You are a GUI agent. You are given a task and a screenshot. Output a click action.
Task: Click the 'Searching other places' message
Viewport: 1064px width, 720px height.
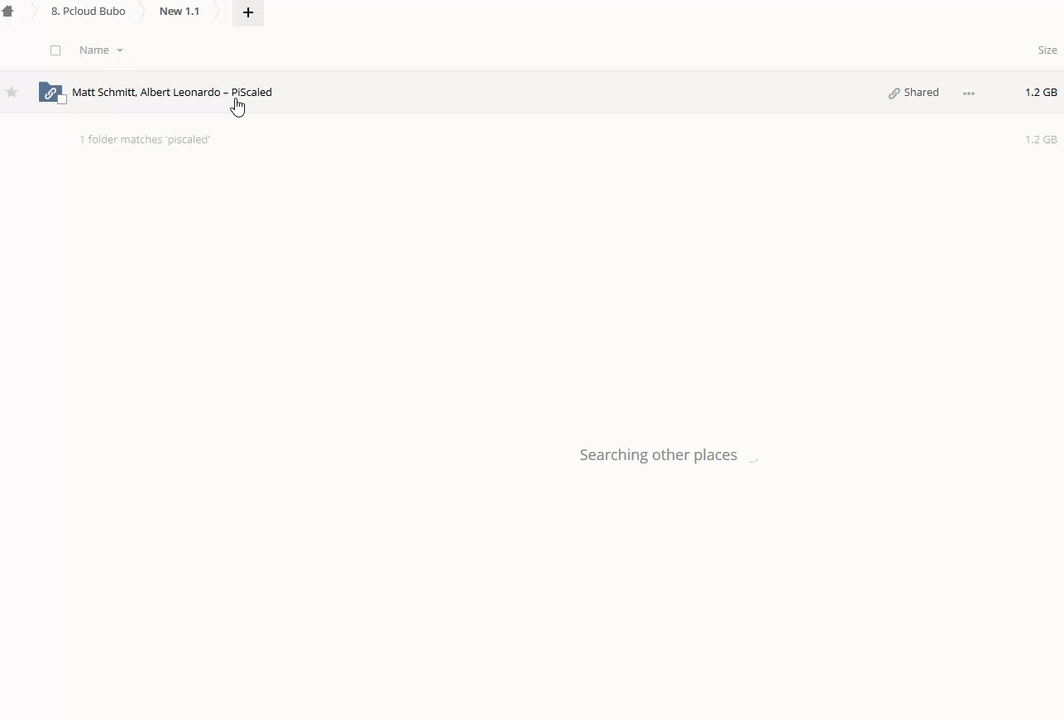(658, 455)
